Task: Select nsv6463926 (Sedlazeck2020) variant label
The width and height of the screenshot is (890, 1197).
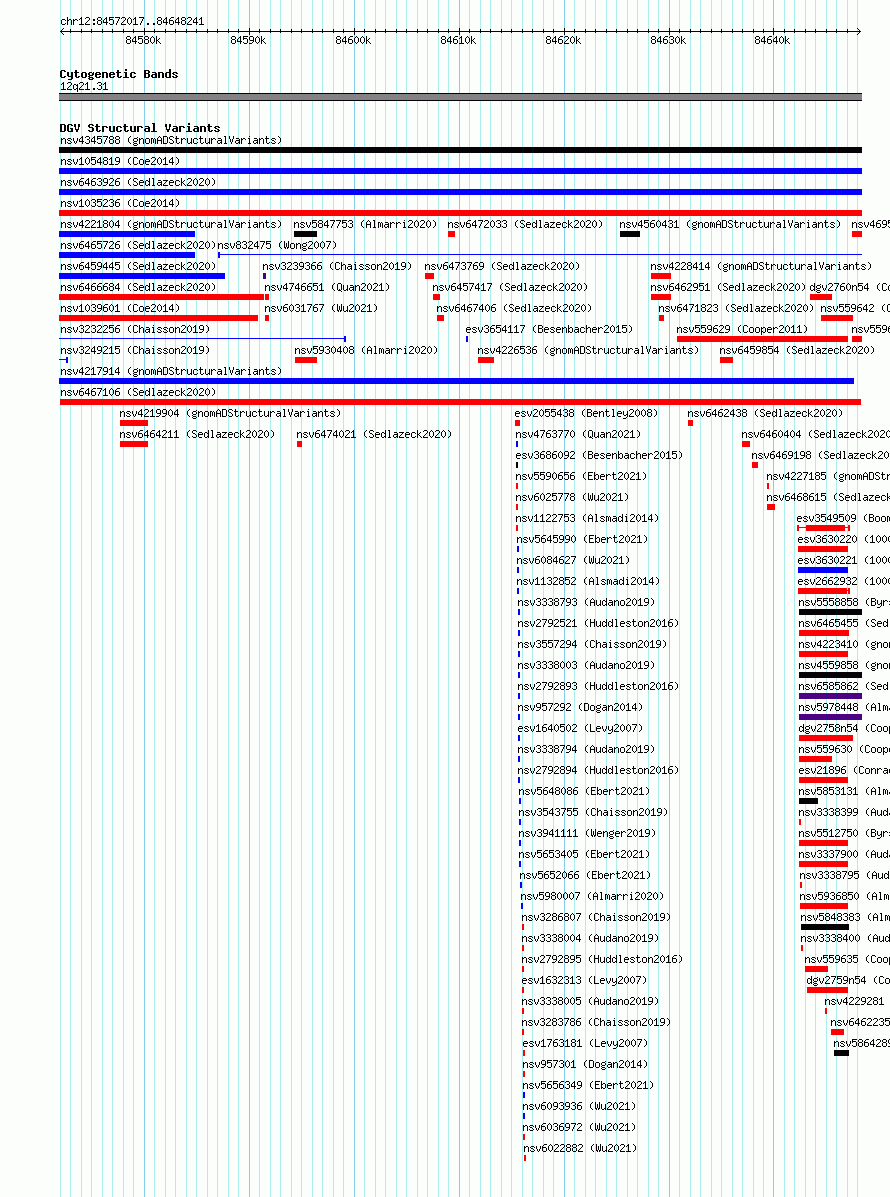Action: 138,182
